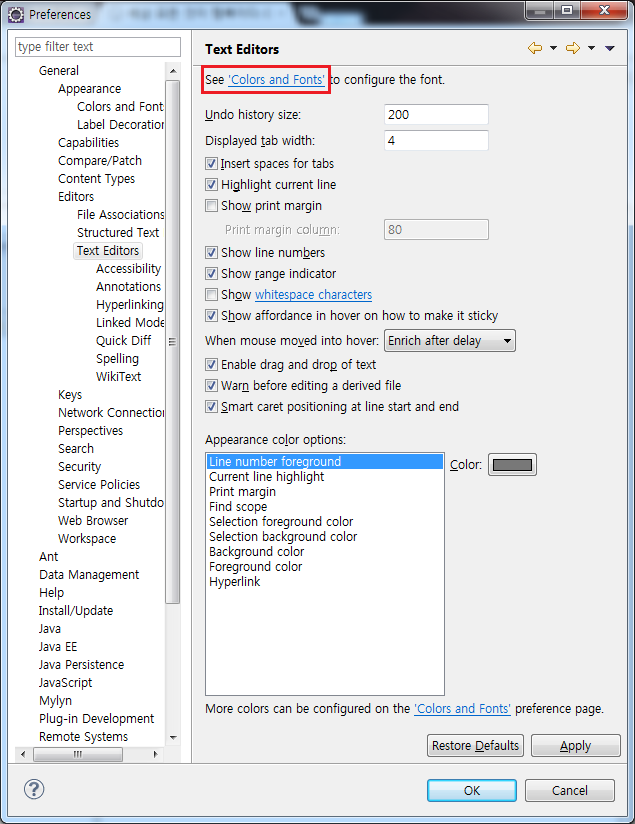
Task: Toggle Smart caret positioning checkbox
Action: pyautogui.click(x=211, y=407)
